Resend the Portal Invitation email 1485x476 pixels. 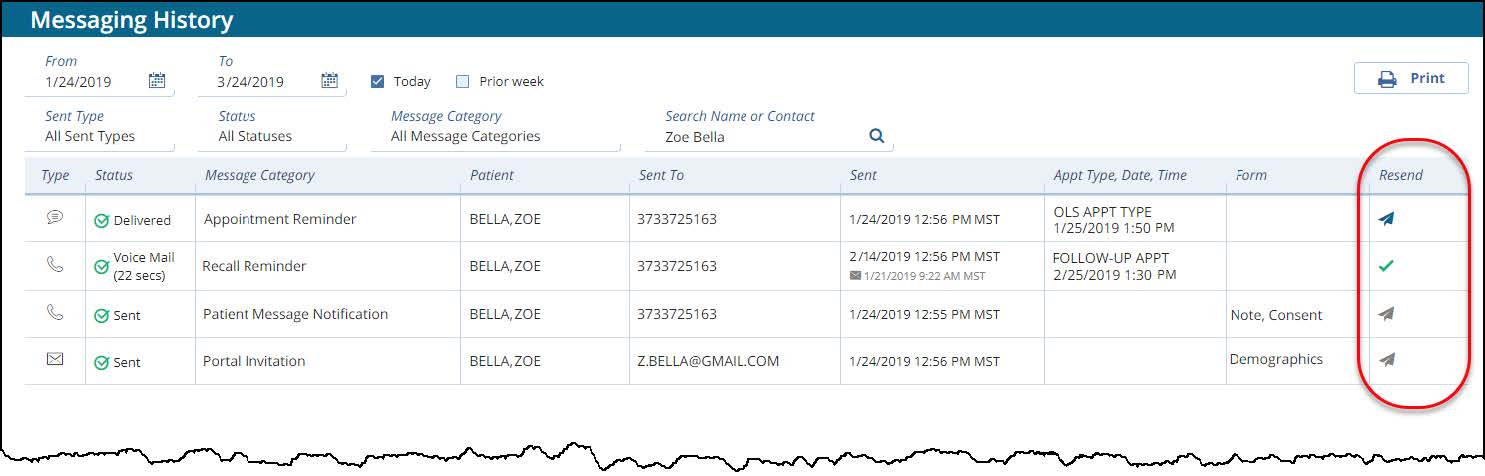[1386, 360]
